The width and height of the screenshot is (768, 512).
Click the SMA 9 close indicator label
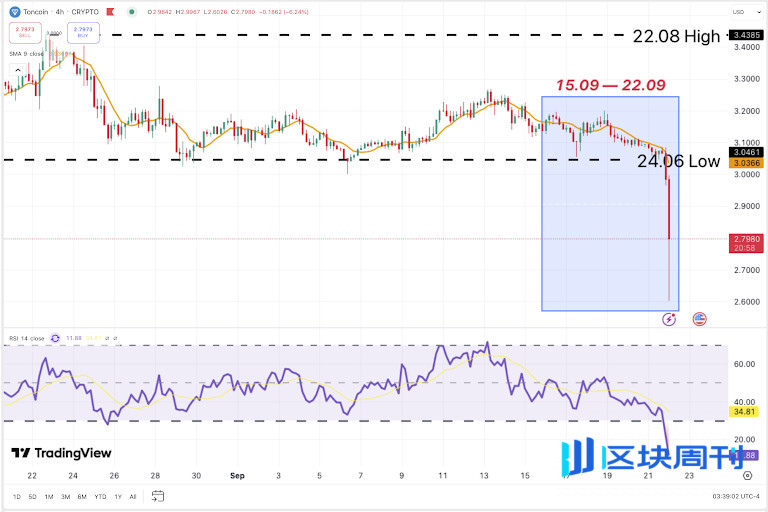click(26, 54)
